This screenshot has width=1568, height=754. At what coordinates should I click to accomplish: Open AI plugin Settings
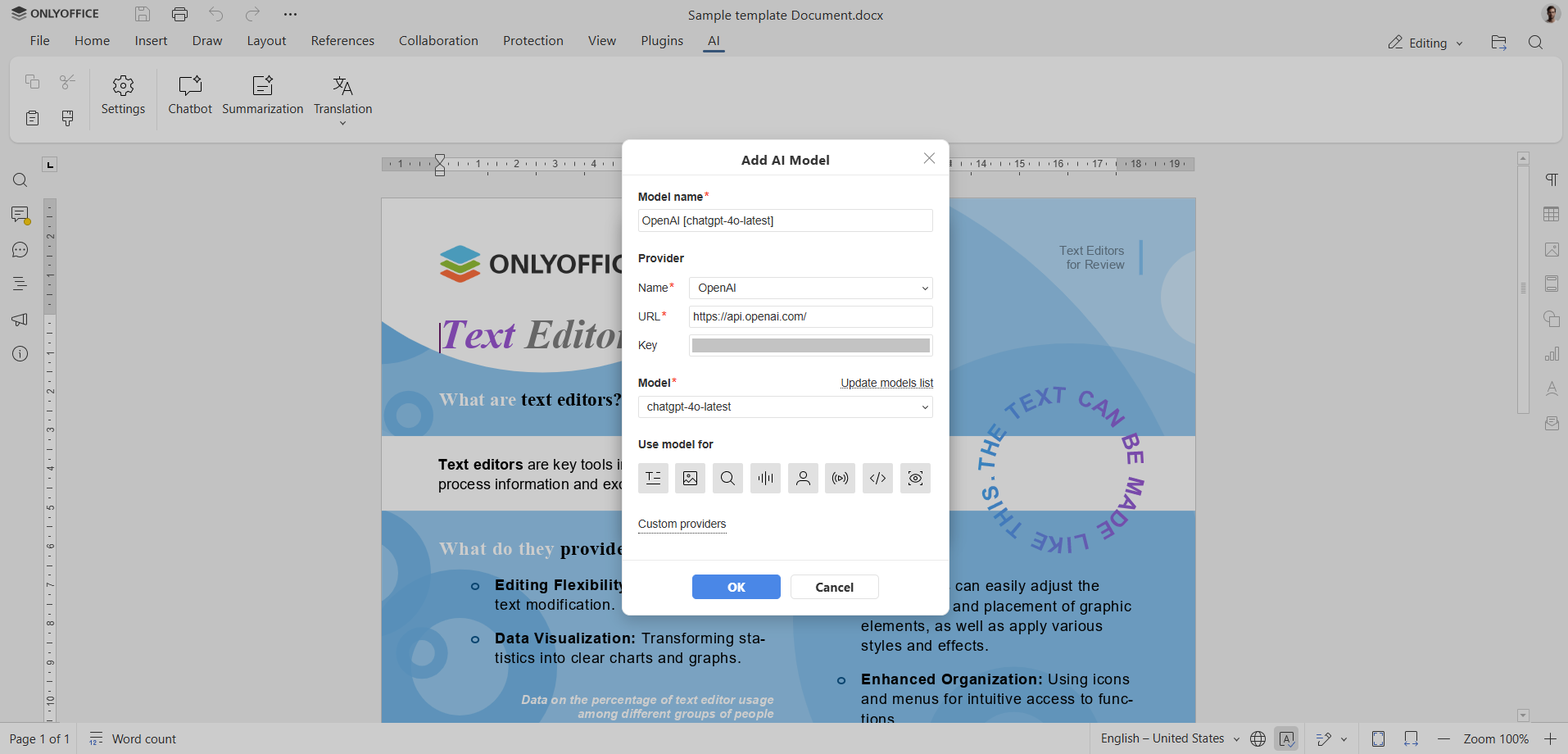coord(123,96)
